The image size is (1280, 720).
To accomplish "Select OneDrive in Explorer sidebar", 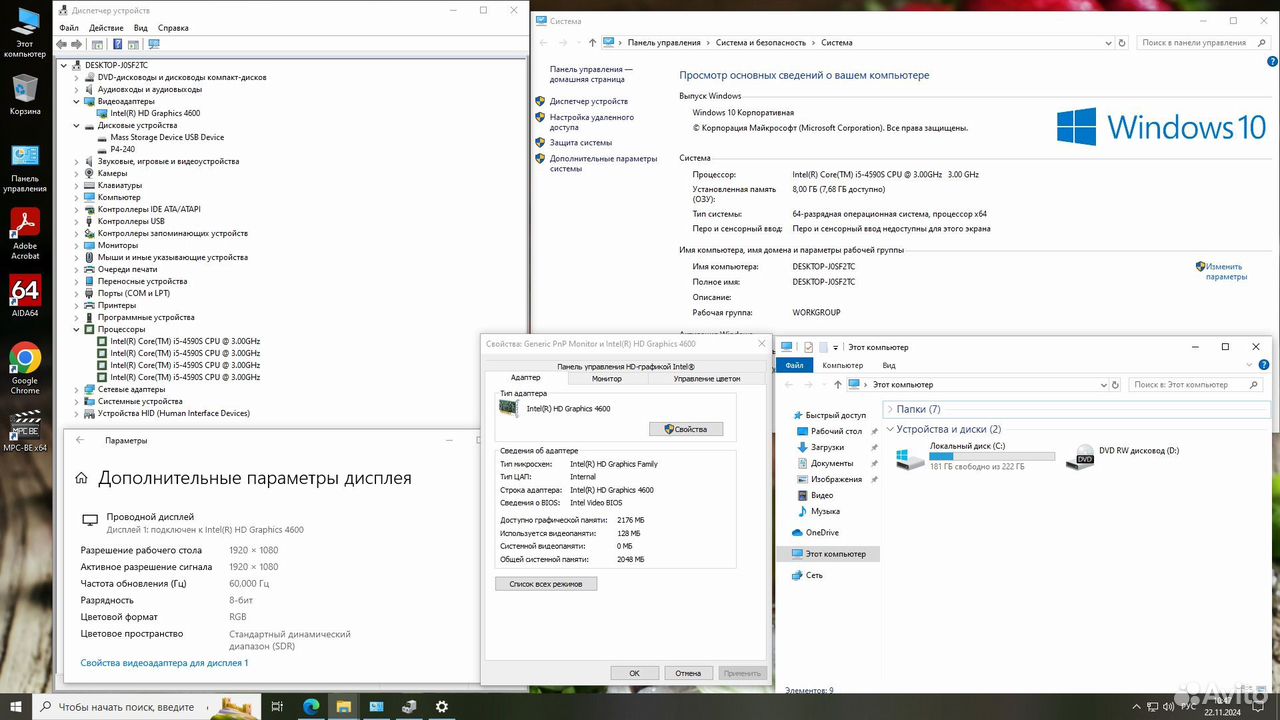I will coord(822,532).
